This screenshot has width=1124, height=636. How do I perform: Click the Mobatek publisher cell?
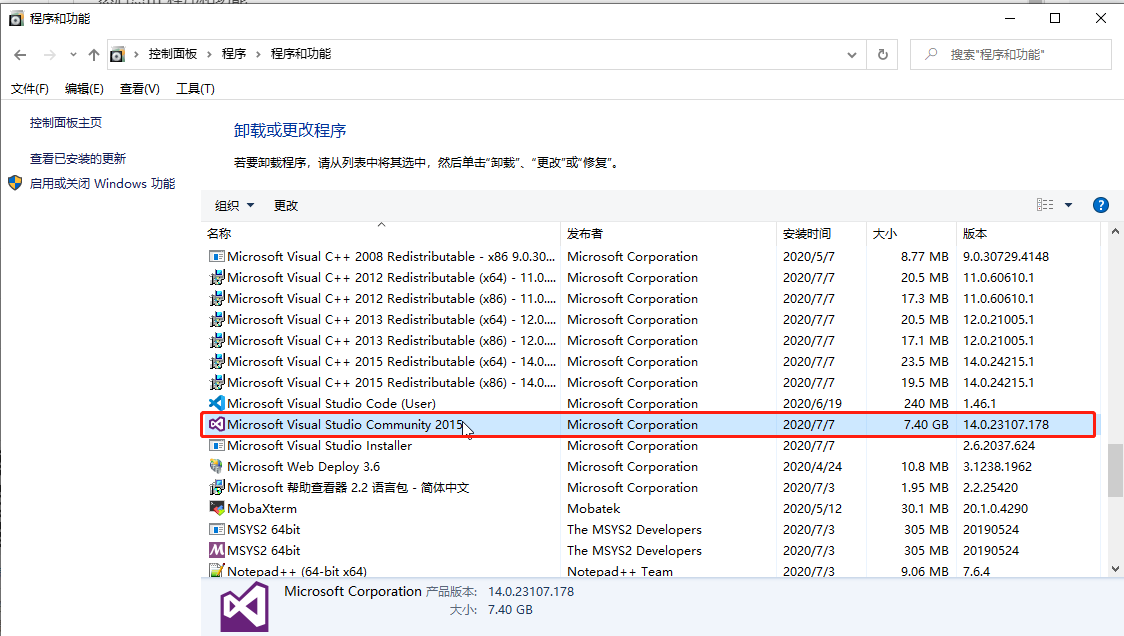(594, 508)
